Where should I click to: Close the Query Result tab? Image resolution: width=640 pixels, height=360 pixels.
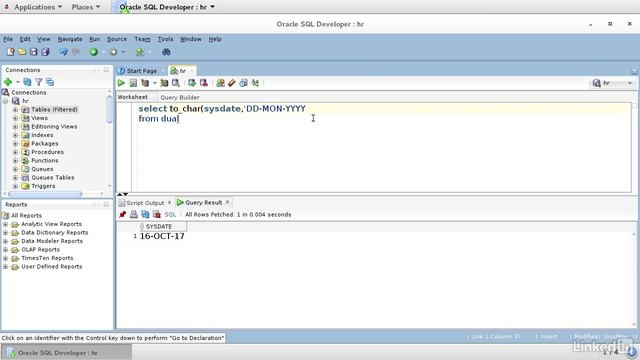(x=227, y=202)
